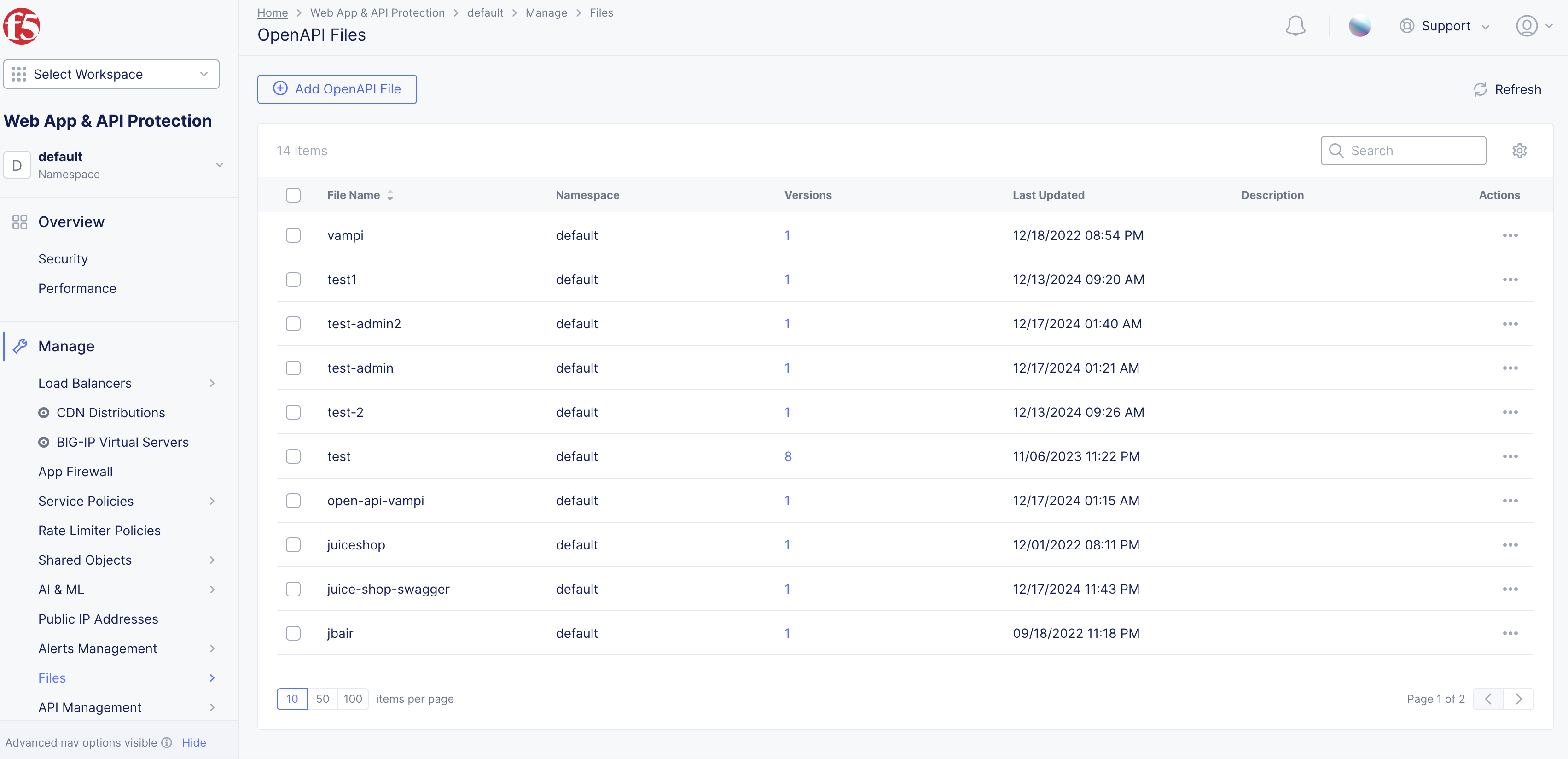Open the actions menu for vampi file
1568x759 pixels.
pos(1511,235)
